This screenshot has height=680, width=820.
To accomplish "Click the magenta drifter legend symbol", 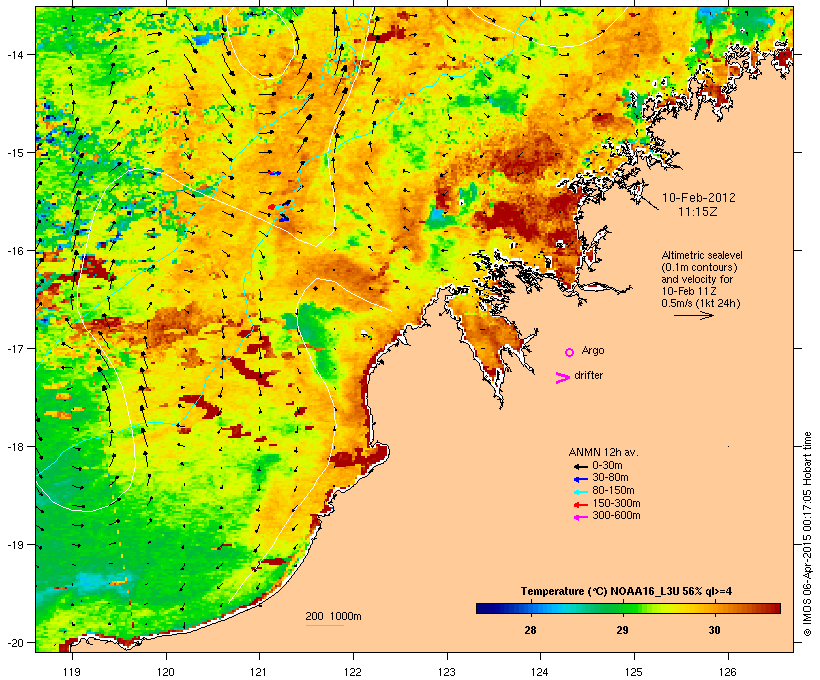I will (563, 378).
